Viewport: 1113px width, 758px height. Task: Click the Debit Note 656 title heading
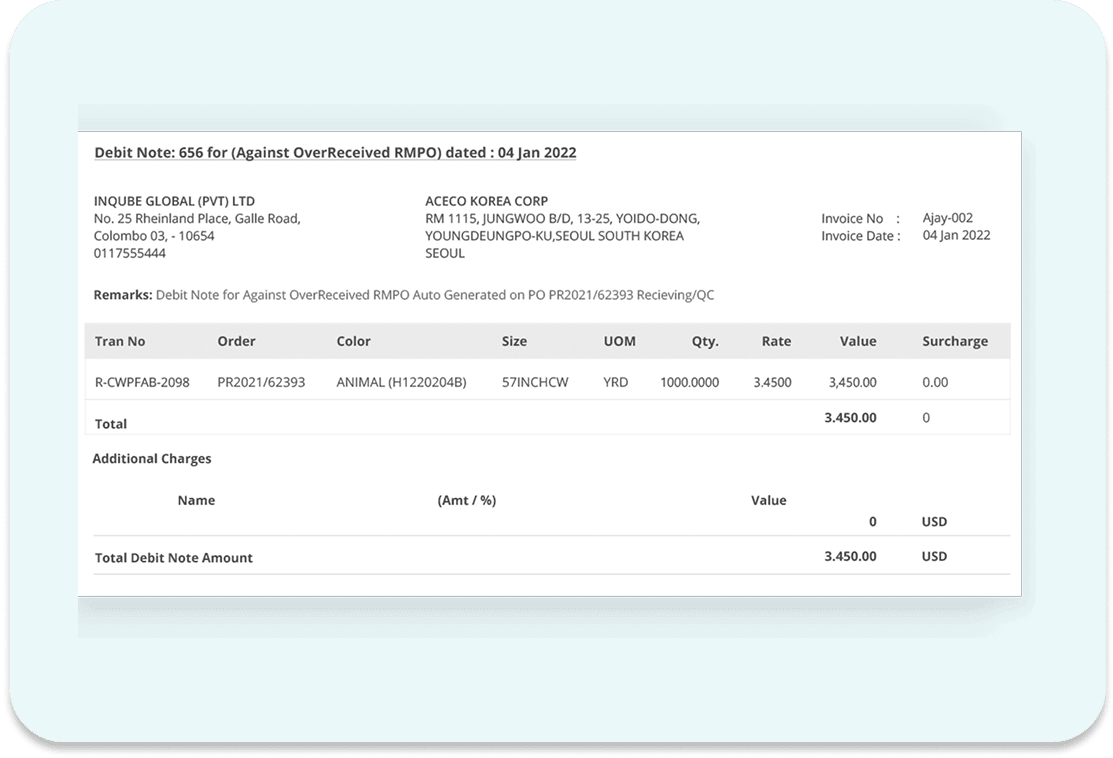pos(335,153)
